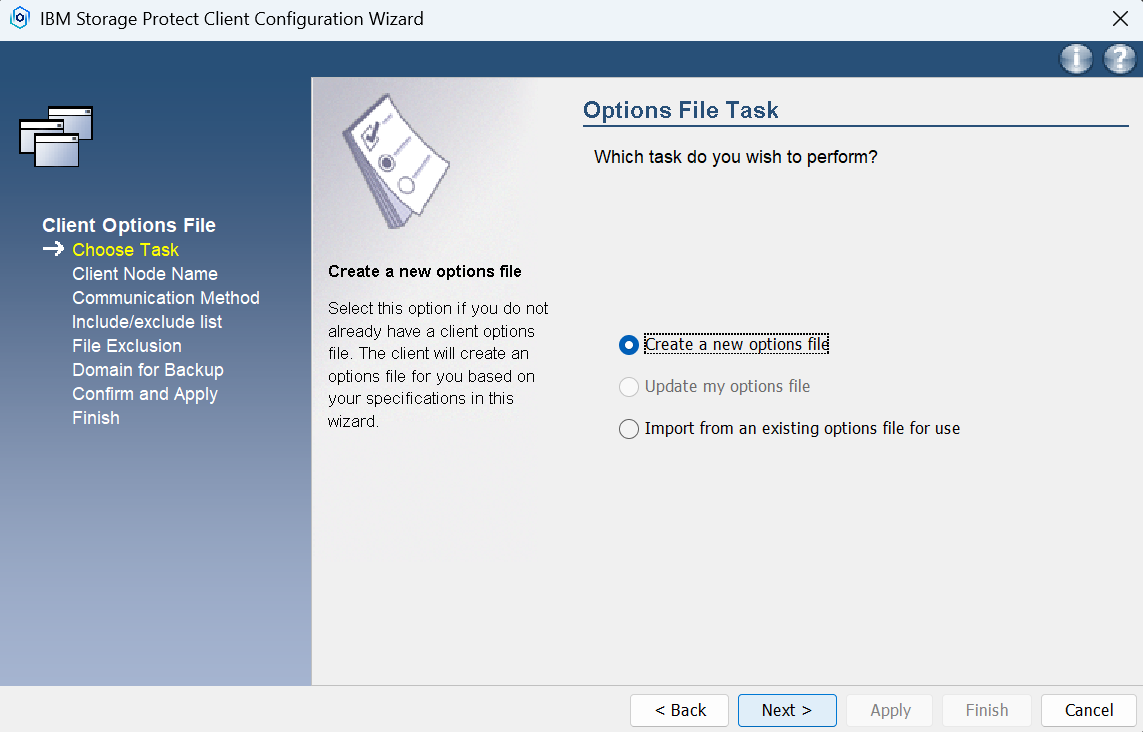
Task: Jump to Client Node Name step
Action: [x=144, y=274]
